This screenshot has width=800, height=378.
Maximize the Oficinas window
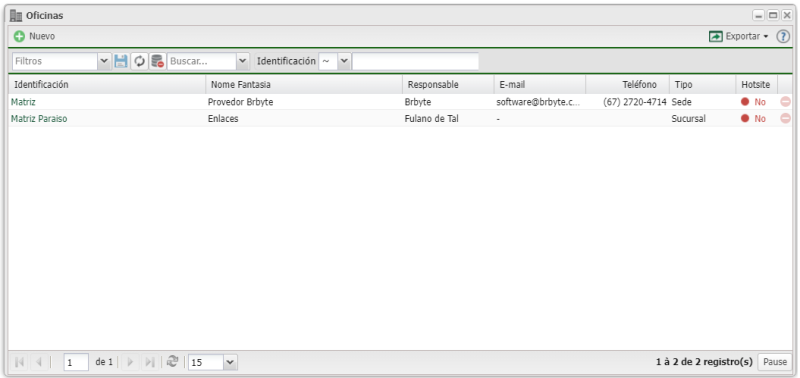click(x=773, y=16)
